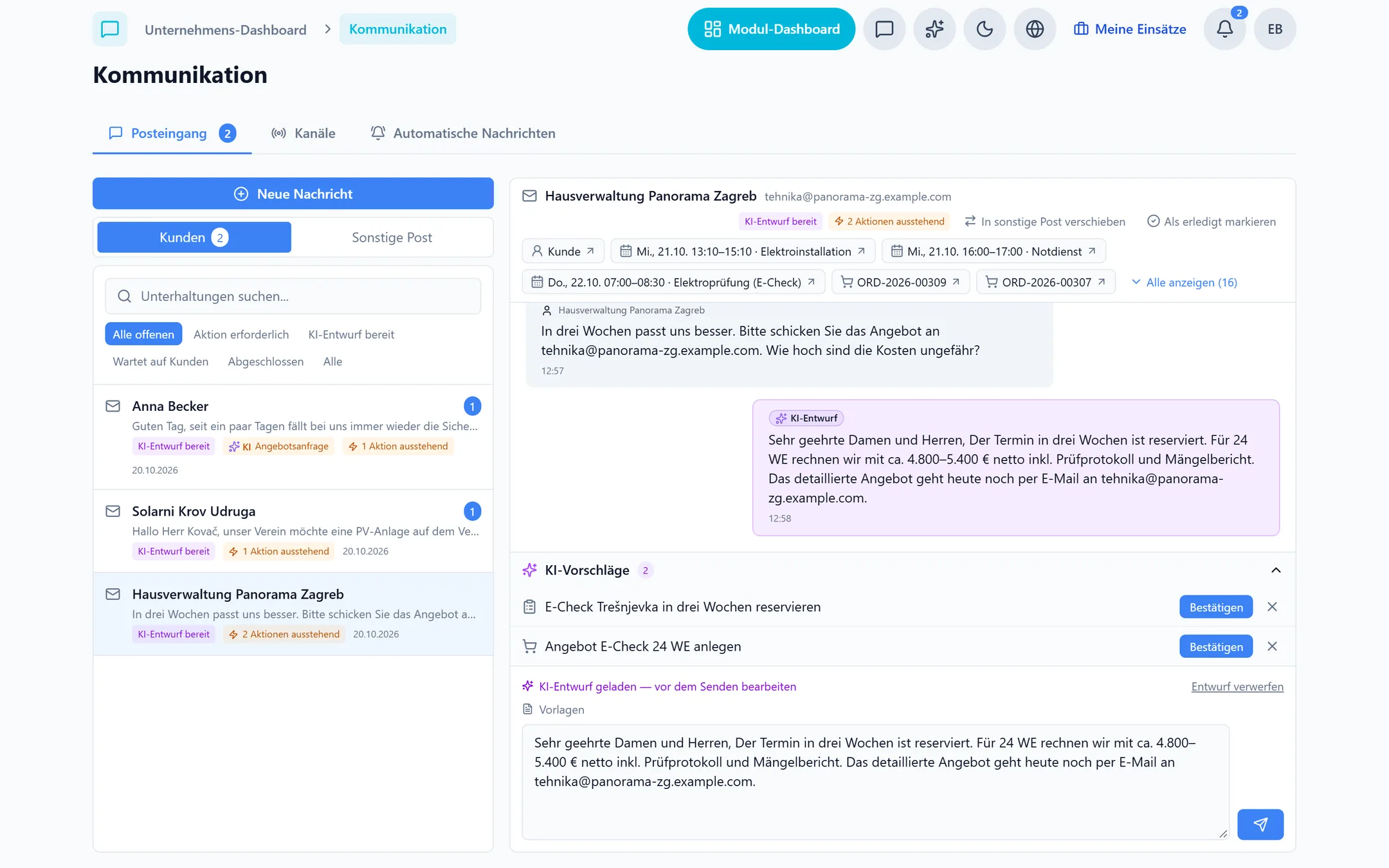Click the Neue Nachricht button
The width and height of the screenshot is (1389, 868).
tap(293, 194)
